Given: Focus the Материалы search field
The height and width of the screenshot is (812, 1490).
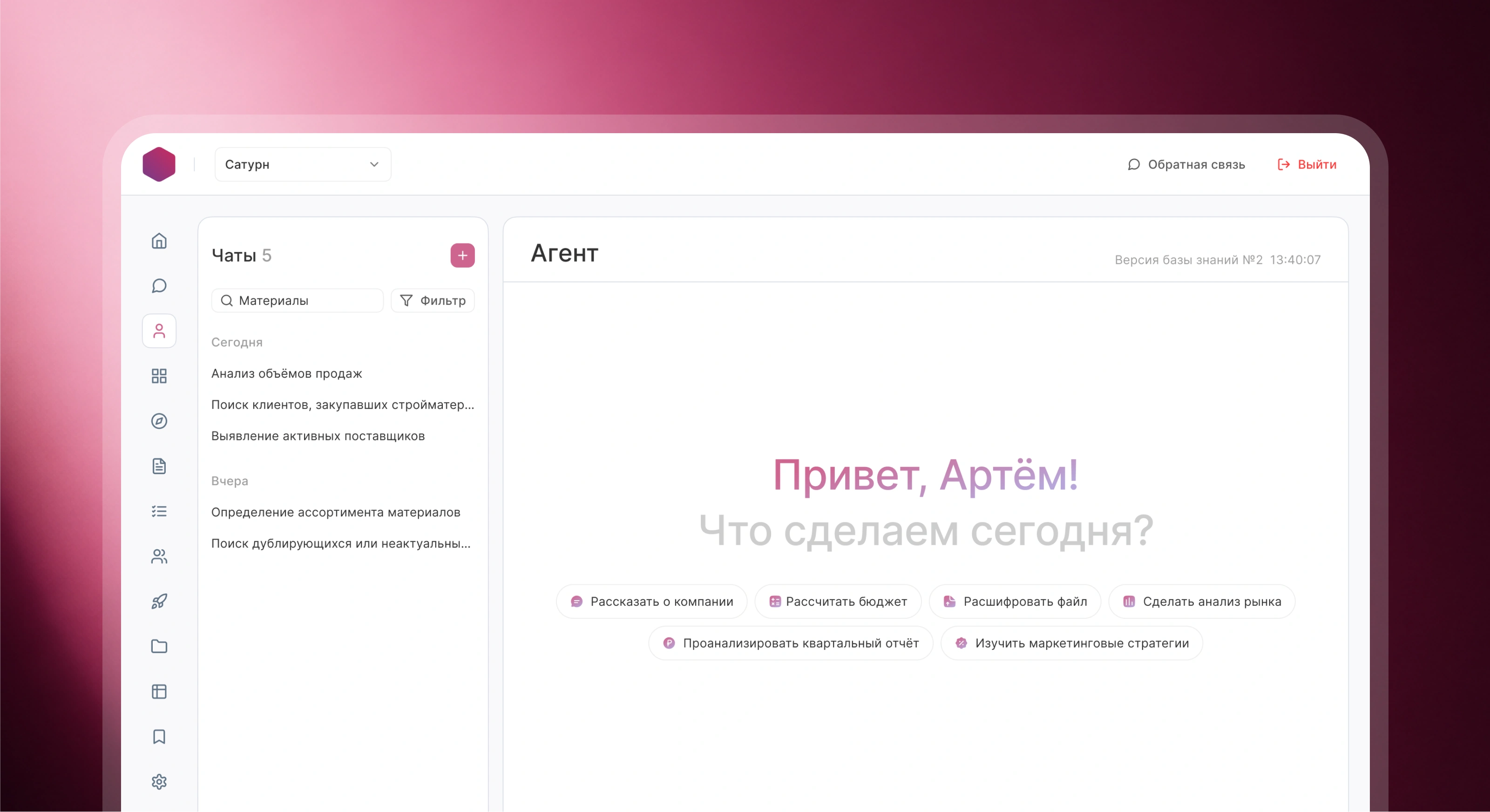Looking at the screenshot, I should point(298,301).
